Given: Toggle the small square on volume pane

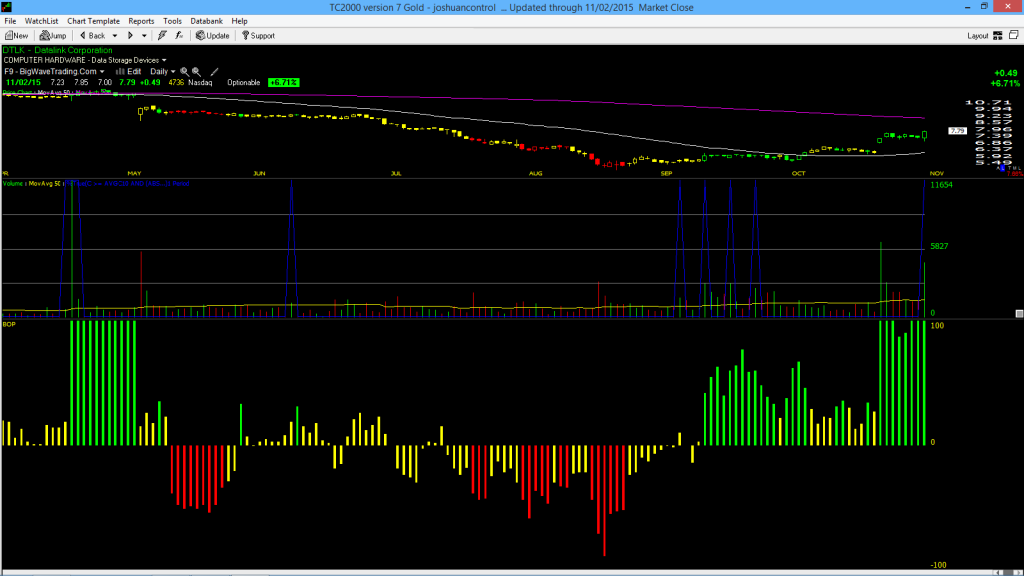Looking at the screenshot, I should click(x=1019, y=313).
